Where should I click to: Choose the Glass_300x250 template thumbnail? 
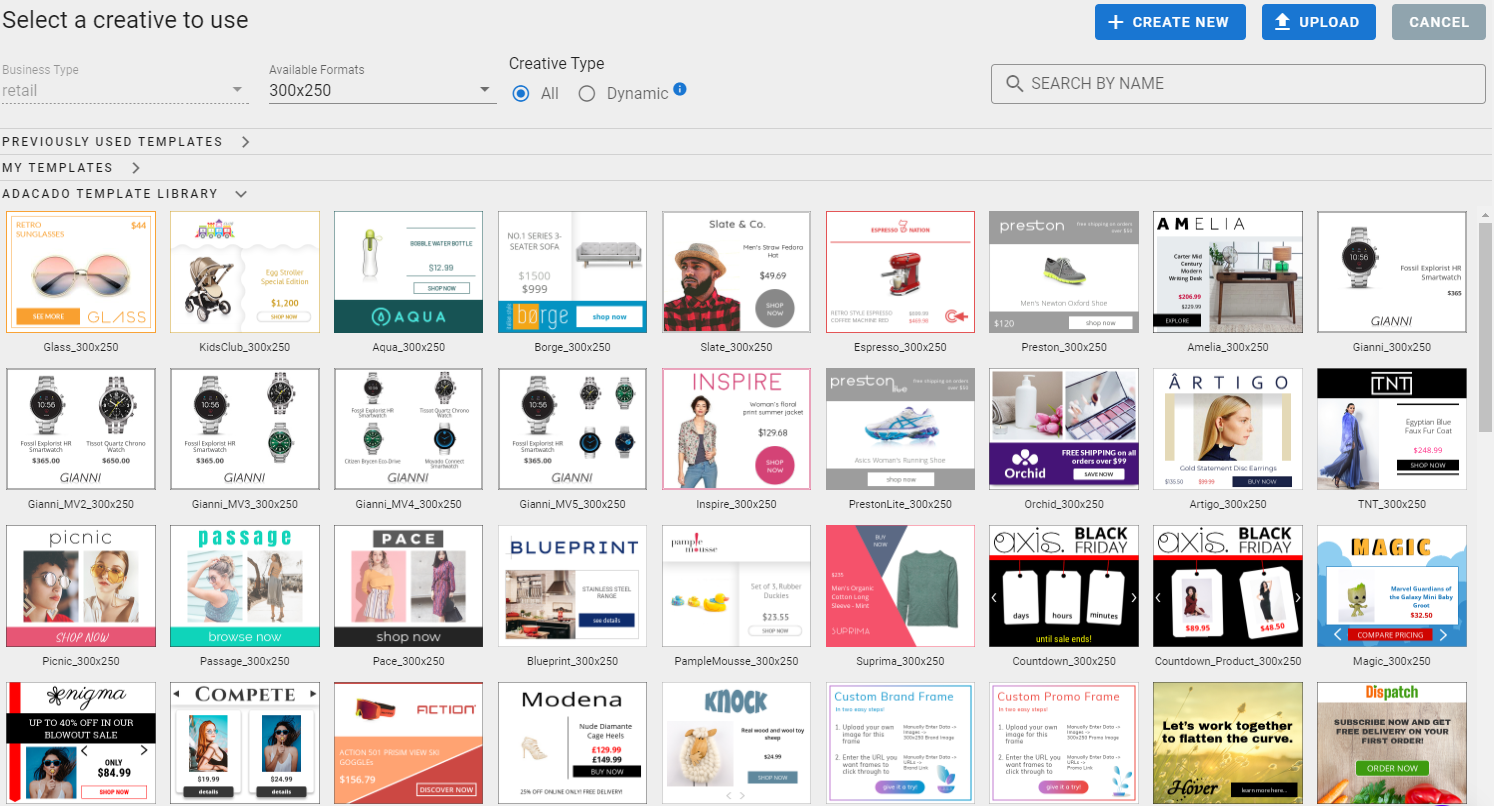tap(81, 272)
